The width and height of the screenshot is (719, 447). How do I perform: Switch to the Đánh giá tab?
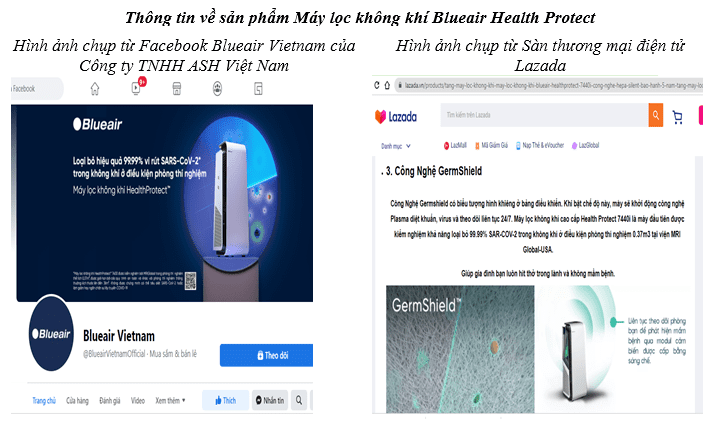[110, 401]
